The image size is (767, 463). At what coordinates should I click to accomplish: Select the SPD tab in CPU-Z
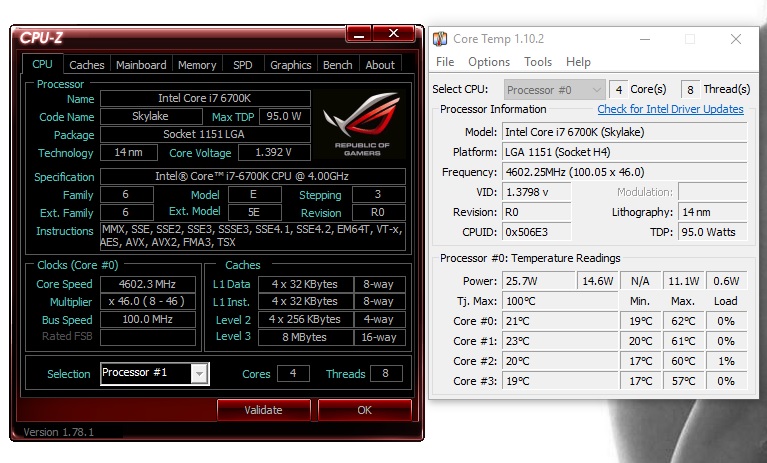(243, 65)
